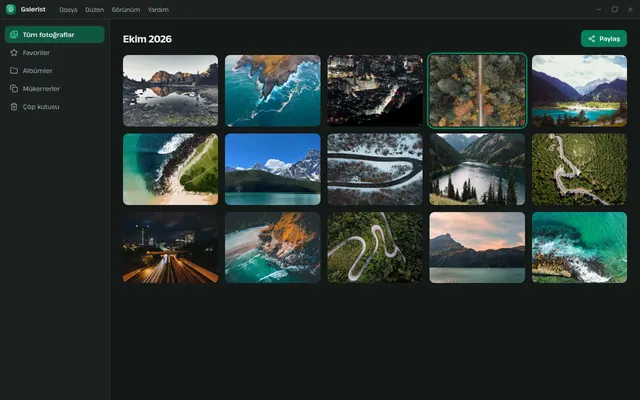Minimize the Galerist window
Viewport: 640px width, 400px height.
tap(599, 9)
